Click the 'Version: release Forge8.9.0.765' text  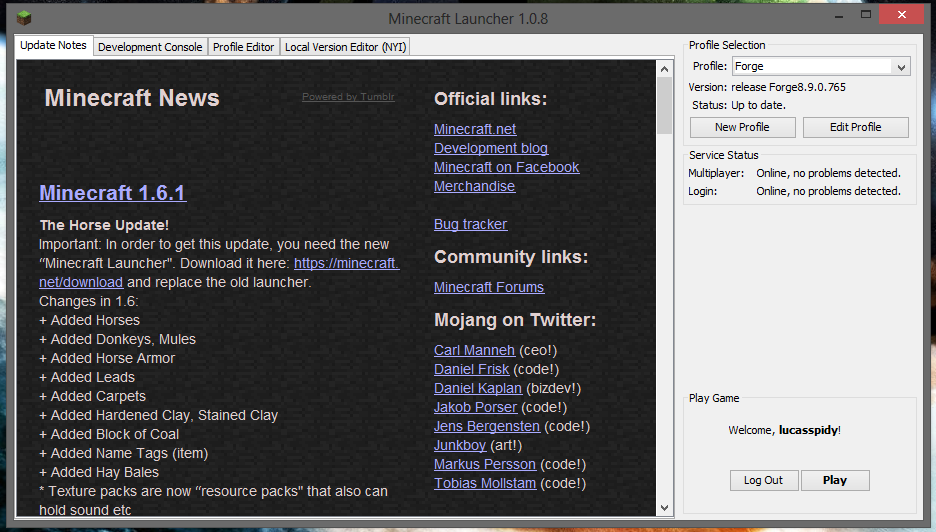(x=767, y=87)
